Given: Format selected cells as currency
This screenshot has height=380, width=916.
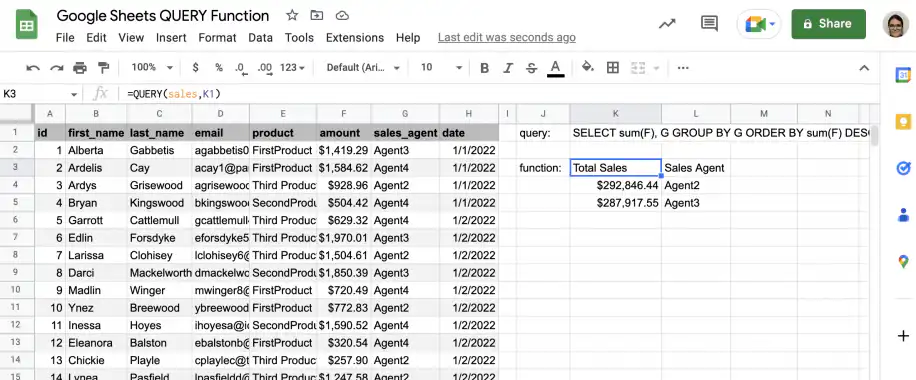Looking at the screenshot, I should click(x=196, y=68).
